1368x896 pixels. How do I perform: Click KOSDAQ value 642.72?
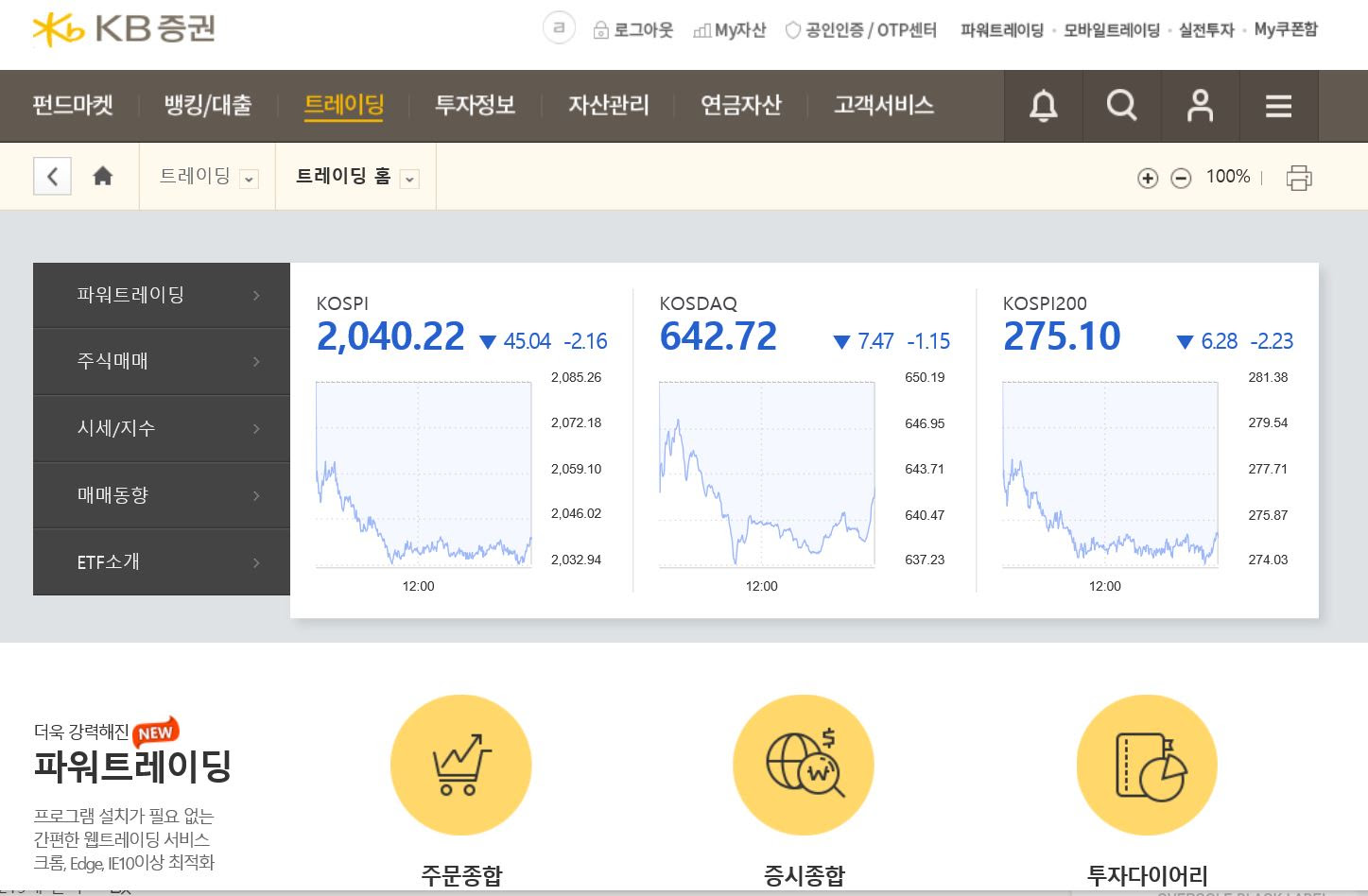pyautogui.click(x=719, y=337)
